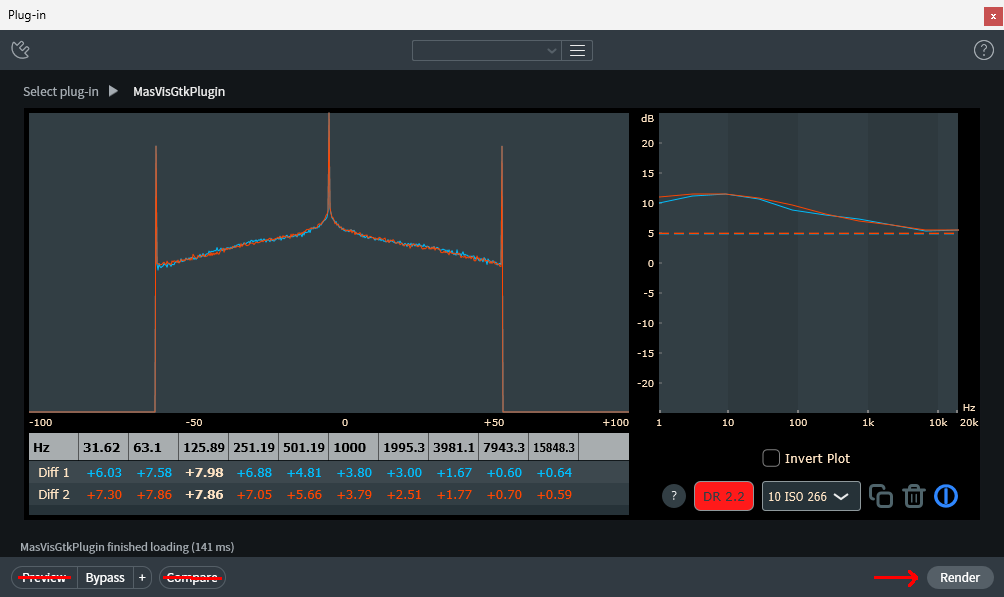Select the Diff 2 row label

coord(54,495)
